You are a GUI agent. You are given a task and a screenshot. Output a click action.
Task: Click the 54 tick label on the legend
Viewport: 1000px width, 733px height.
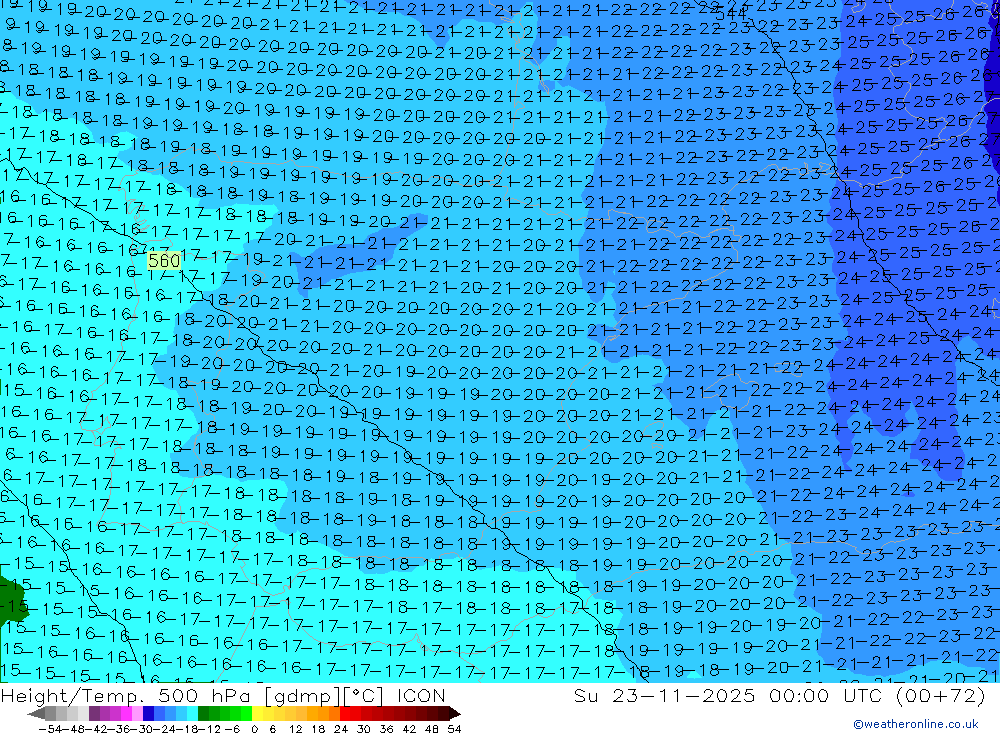454,729
